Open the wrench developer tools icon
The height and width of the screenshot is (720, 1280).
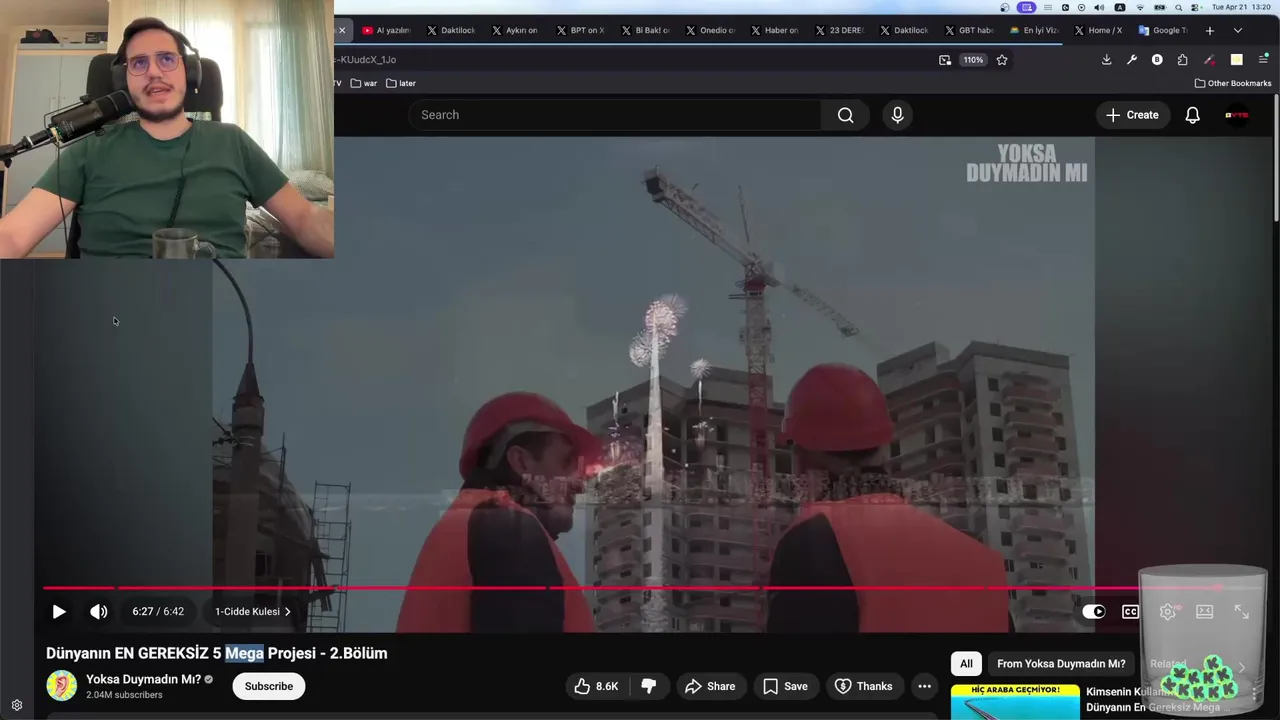[1131, 60]
